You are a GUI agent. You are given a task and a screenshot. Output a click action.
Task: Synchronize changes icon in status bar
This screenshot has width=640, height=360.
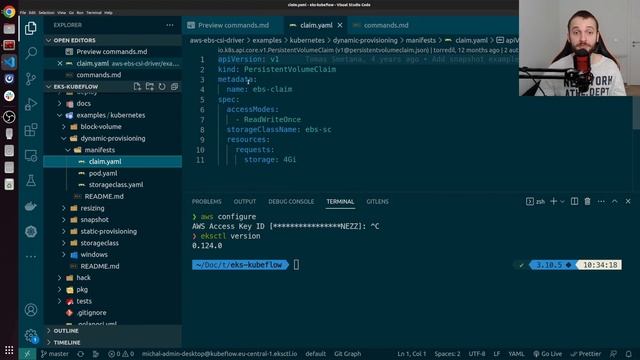click(x=80, y=354)
